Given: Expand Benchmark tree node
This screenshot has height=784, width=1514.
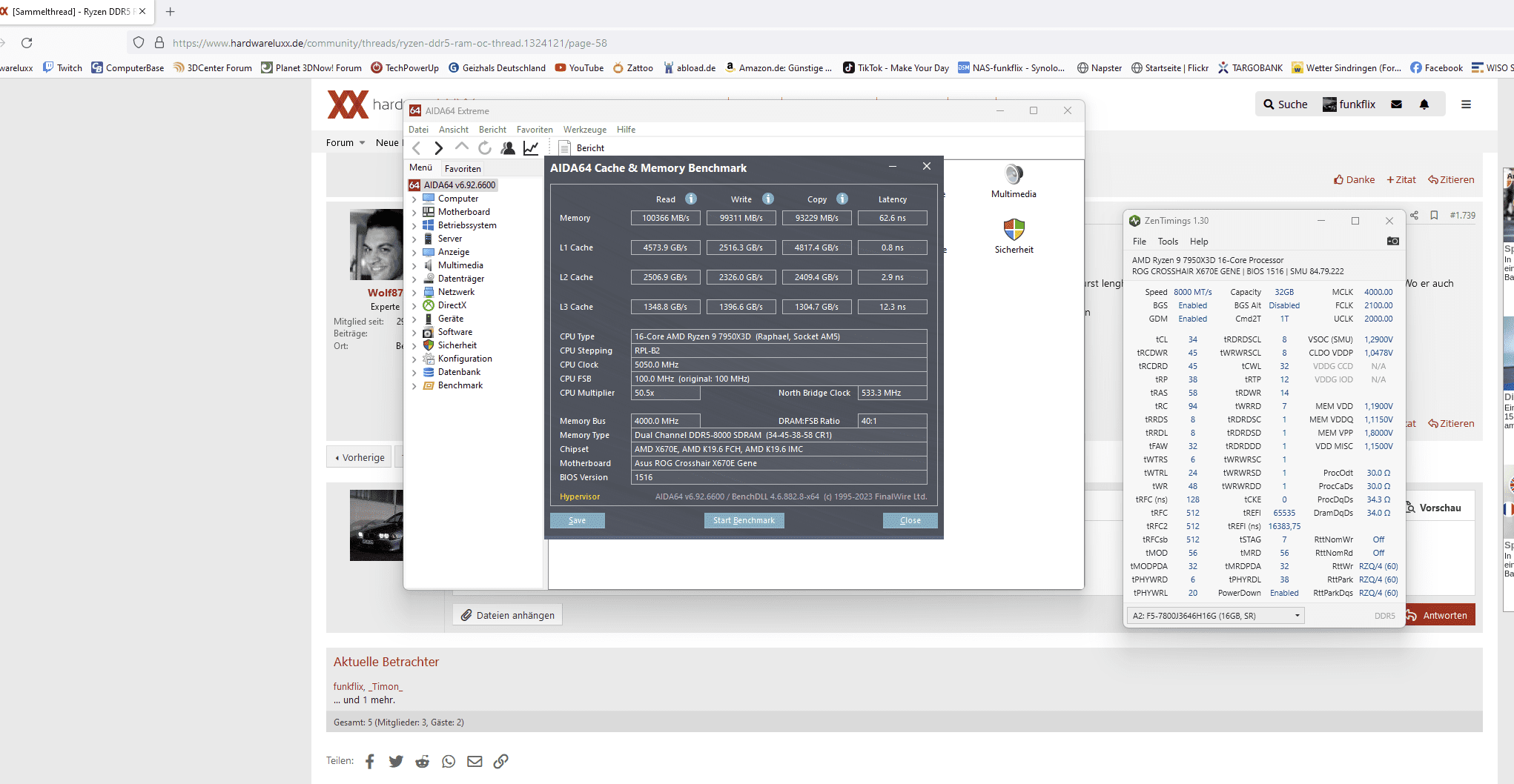Looking at the screenshot, I should point(414,386).
